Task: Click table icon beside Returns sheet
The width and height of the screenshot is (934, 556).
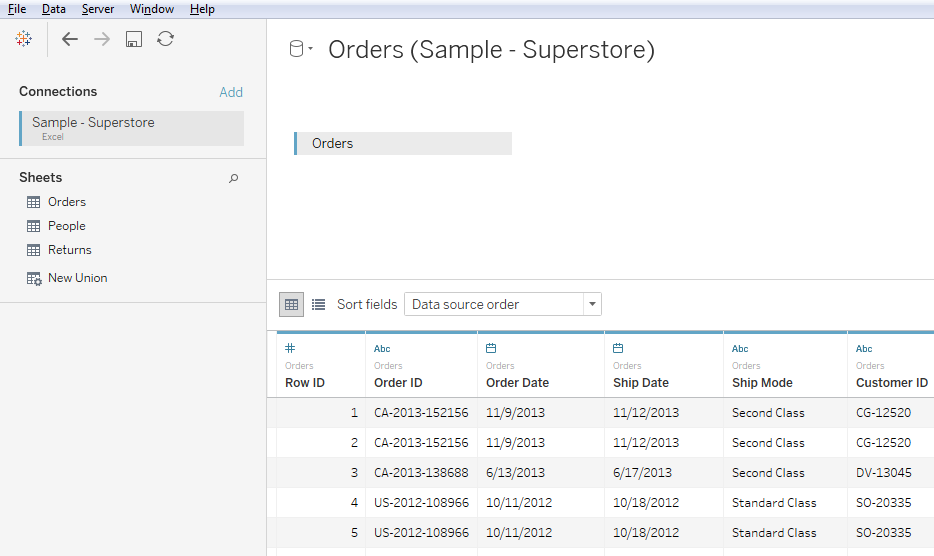Action: (x=33, y=250)
